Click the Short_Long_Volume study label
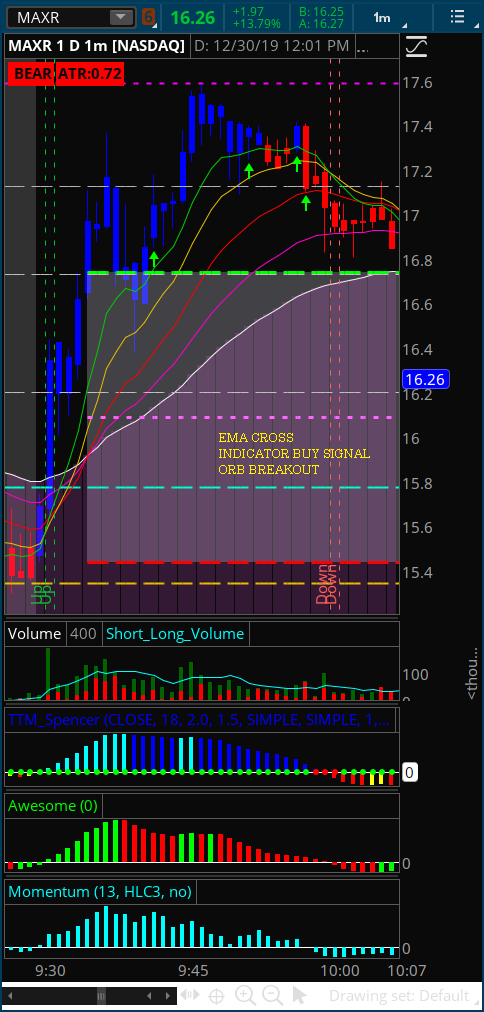484x1012 pixels. pos(175,634)
